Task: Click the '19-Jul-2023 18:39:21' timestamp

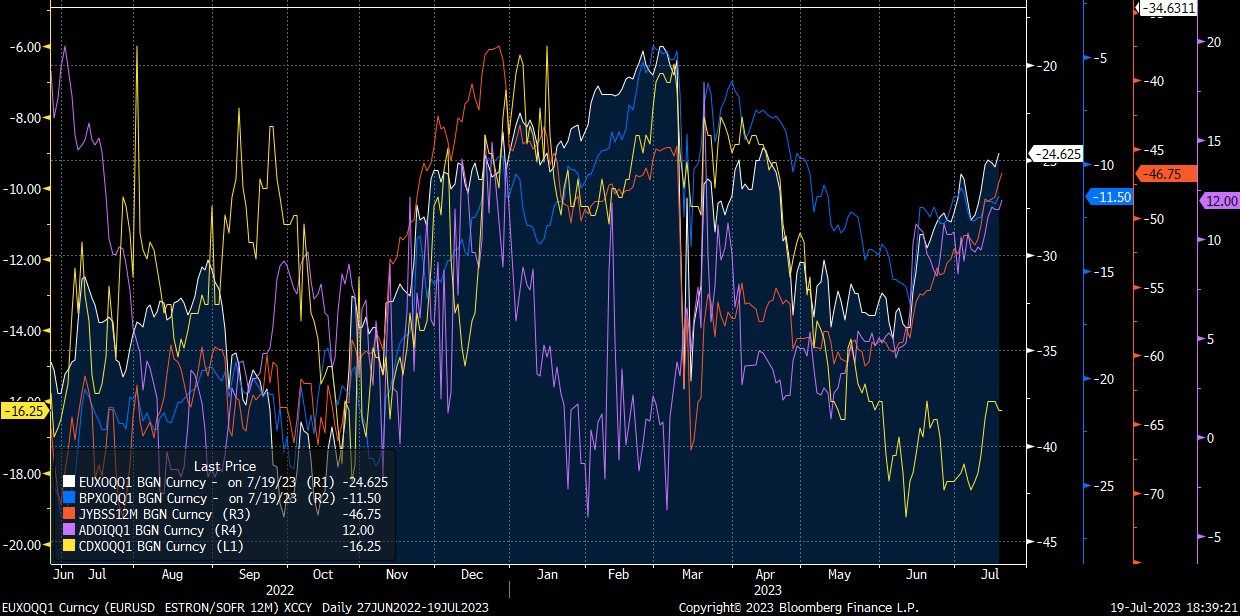Action: coord(1173,607)
